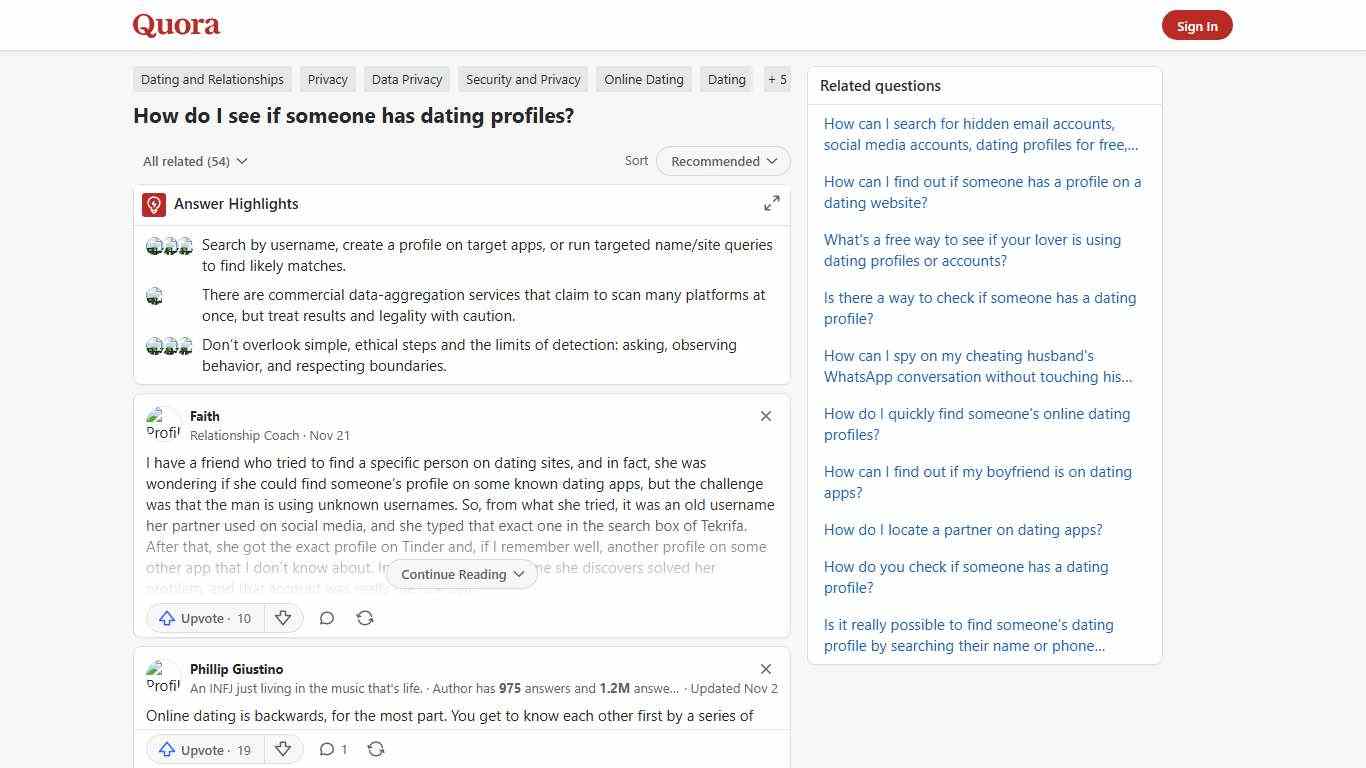Screen dimensions: 1366x768
Task: Open the All related filter dropdown
Action: [x=194, y=161]
